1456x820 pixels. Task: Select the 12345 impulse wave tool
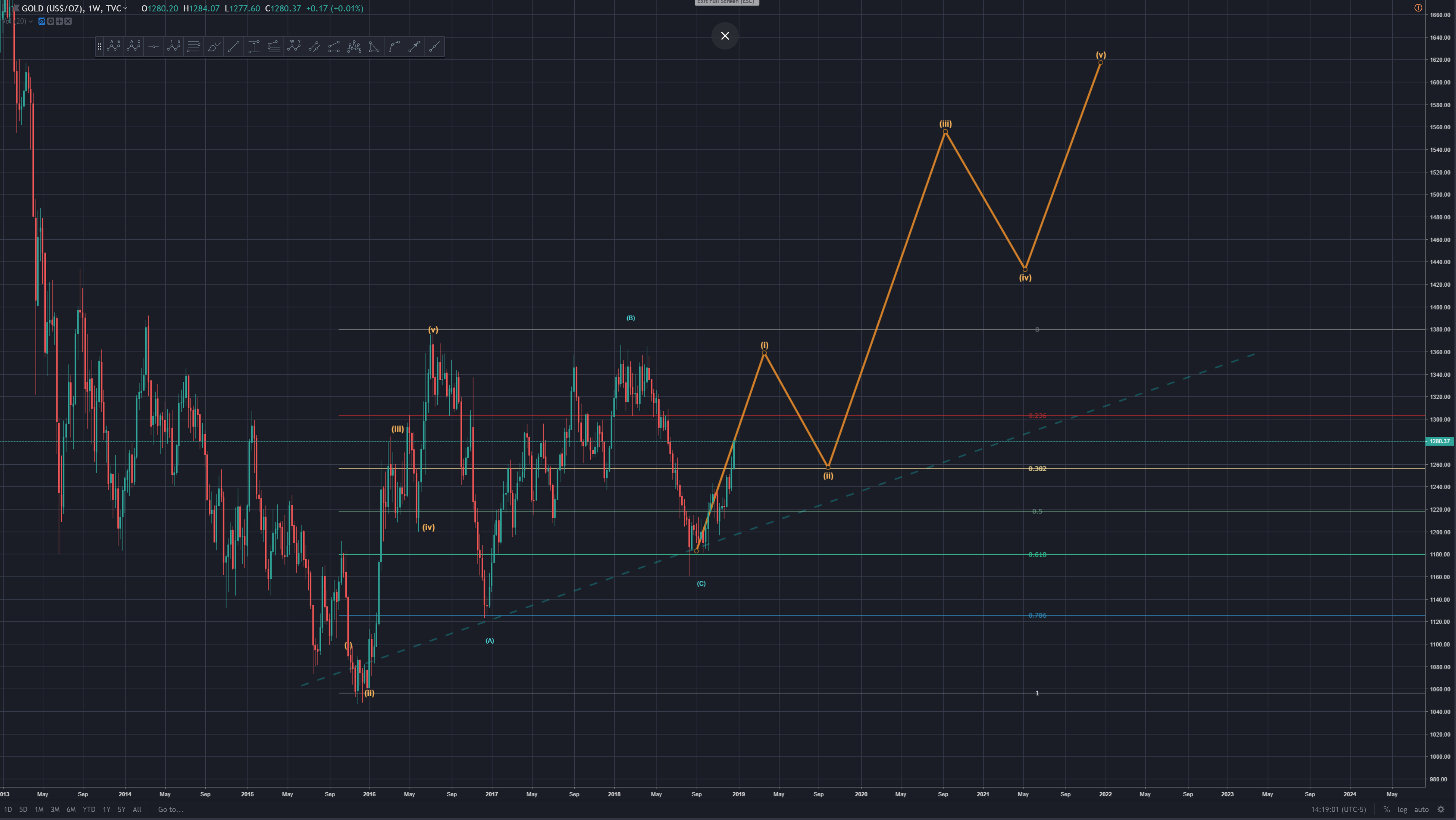173,47
